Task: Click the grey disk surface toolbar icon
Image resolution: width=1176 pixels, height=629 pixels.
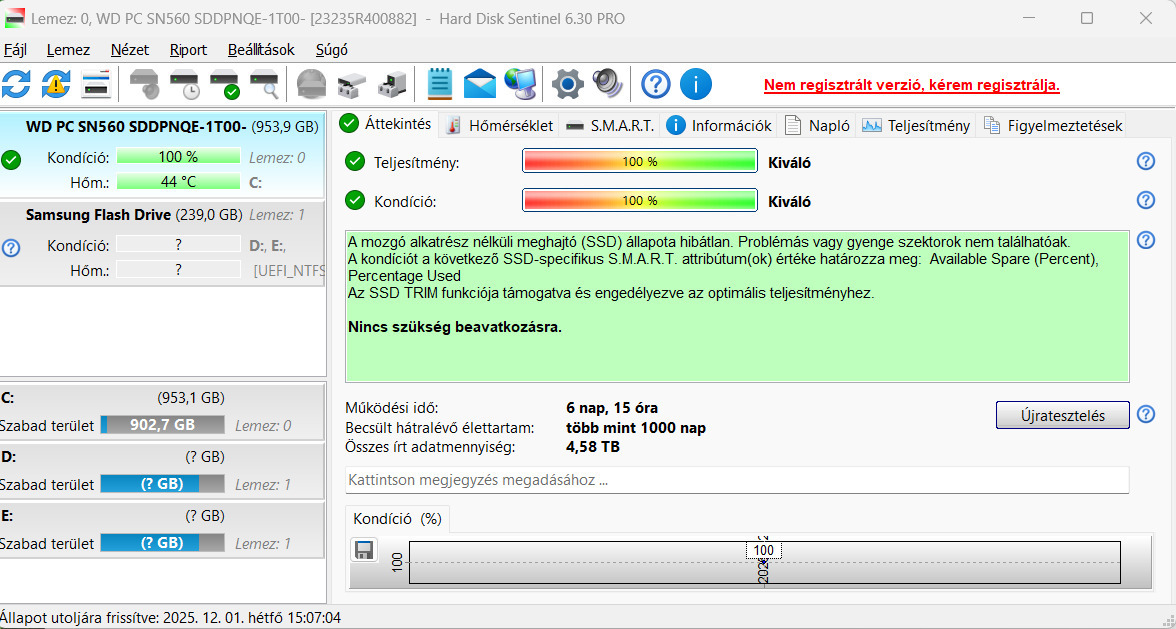Action: tap(311, 84)
